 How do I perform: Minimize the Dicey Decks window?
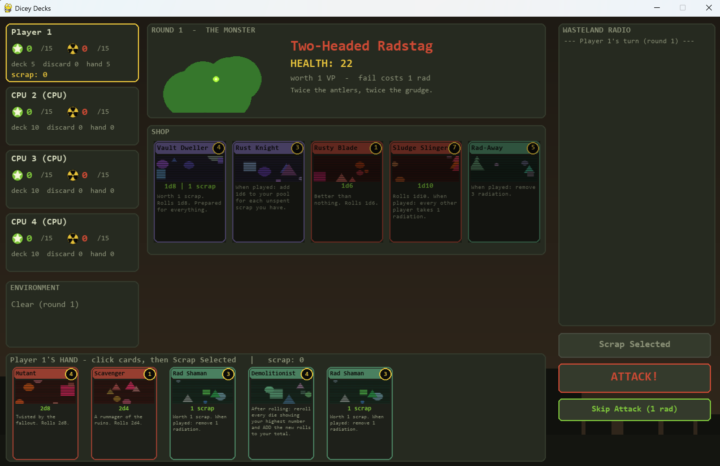click(657, 8)
